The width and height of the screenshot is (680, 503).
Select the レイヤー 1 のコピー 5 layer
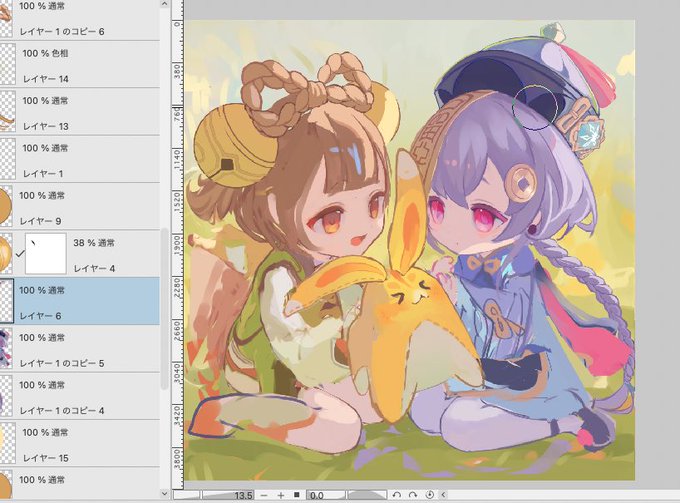coord(80,349)
